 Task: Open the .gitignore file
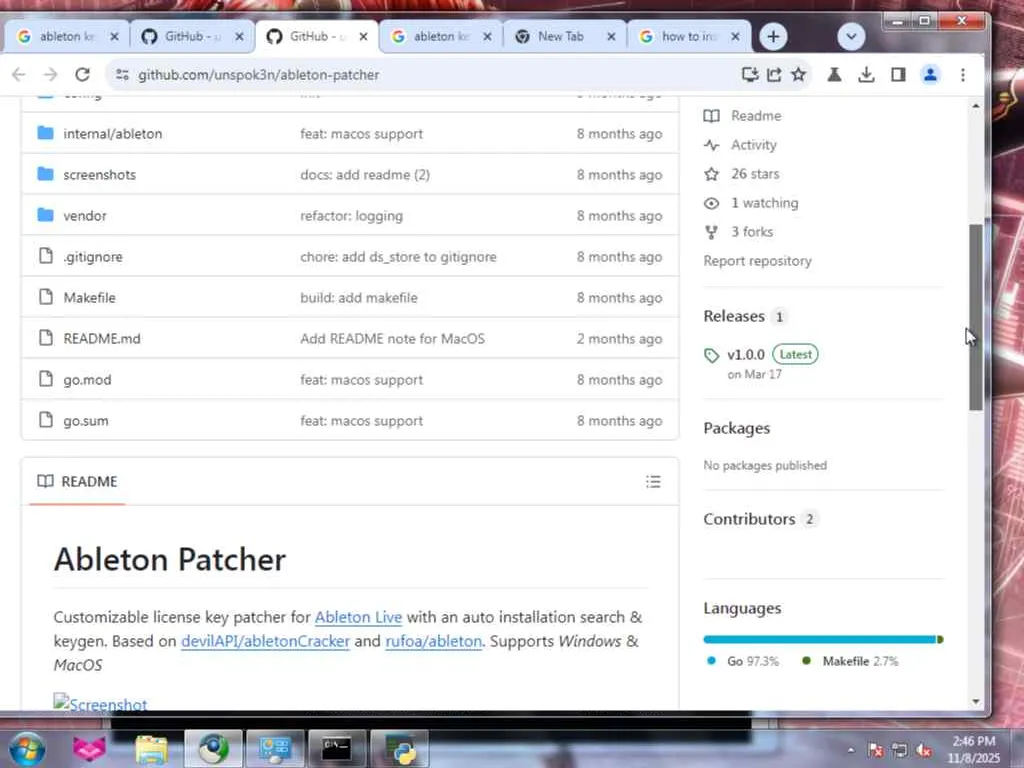point(93,257)
